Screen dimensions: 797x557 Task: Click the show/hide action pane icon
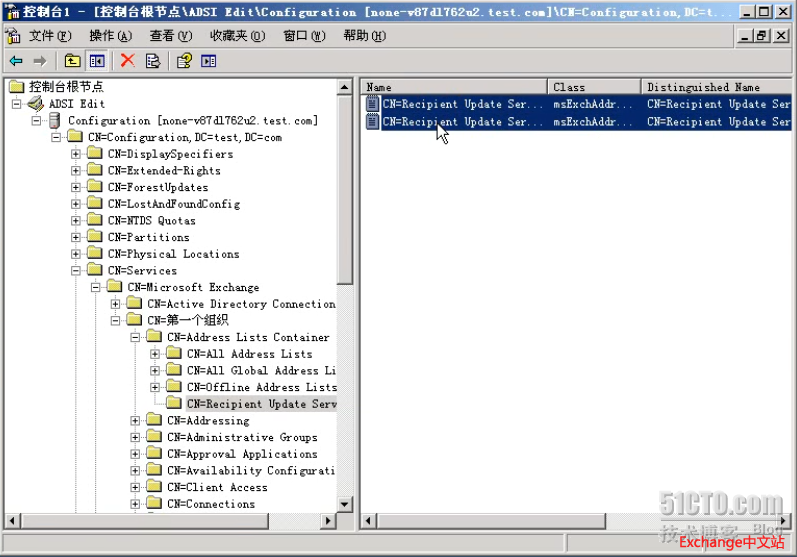pyautogui.click(x=208, y=61)
